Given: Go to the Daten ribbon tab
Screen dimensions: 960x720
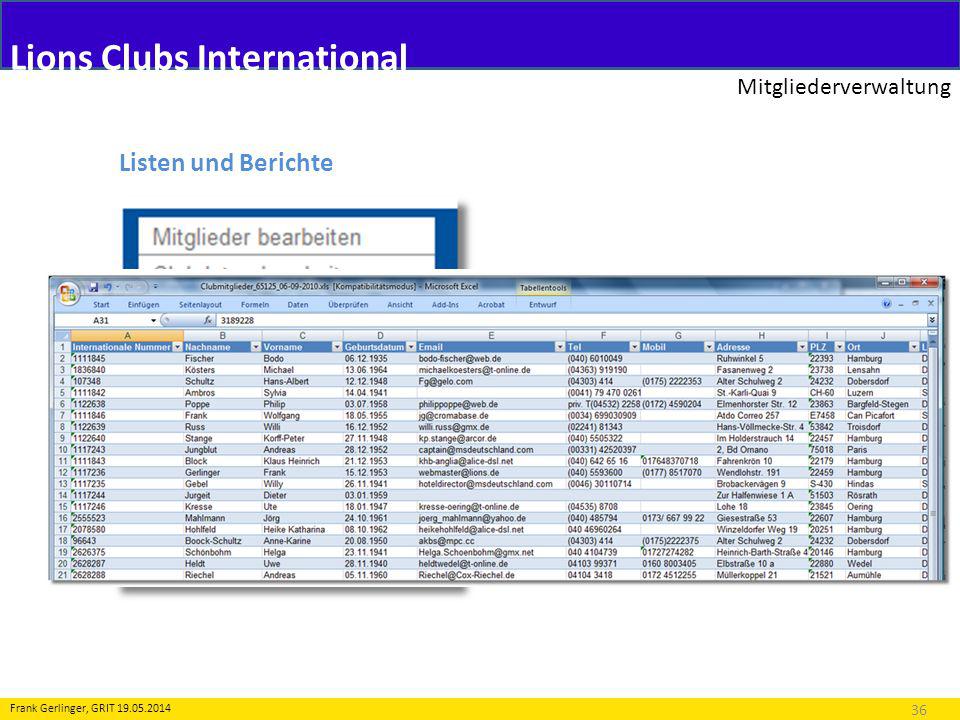Looking at the screenshot, I should pos(298,304).
